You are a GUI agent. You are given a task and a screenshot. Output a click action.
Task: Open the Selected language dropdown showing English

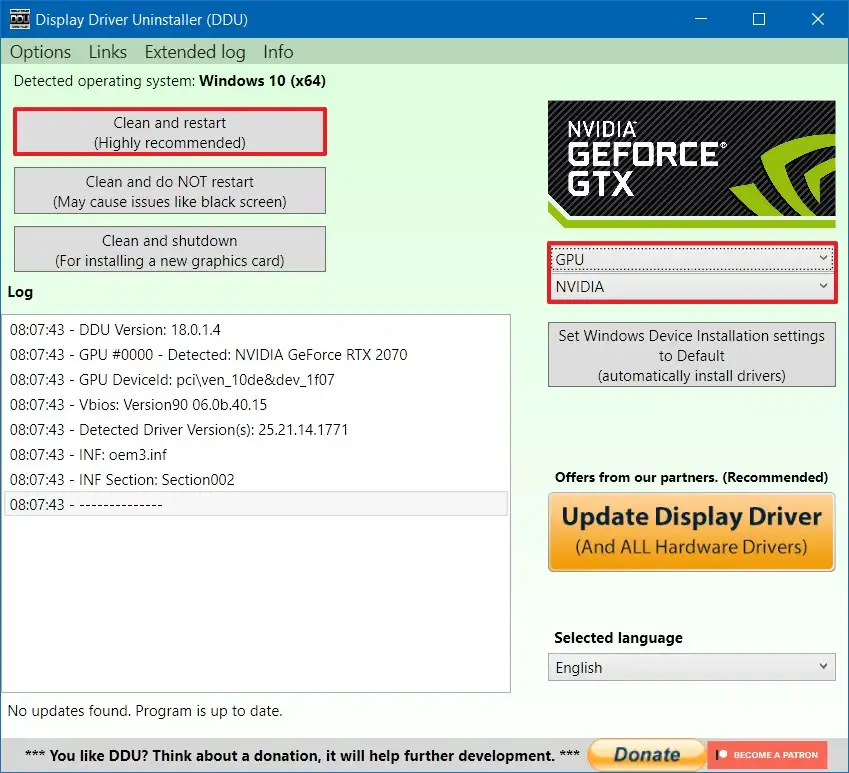pos(691,667)
